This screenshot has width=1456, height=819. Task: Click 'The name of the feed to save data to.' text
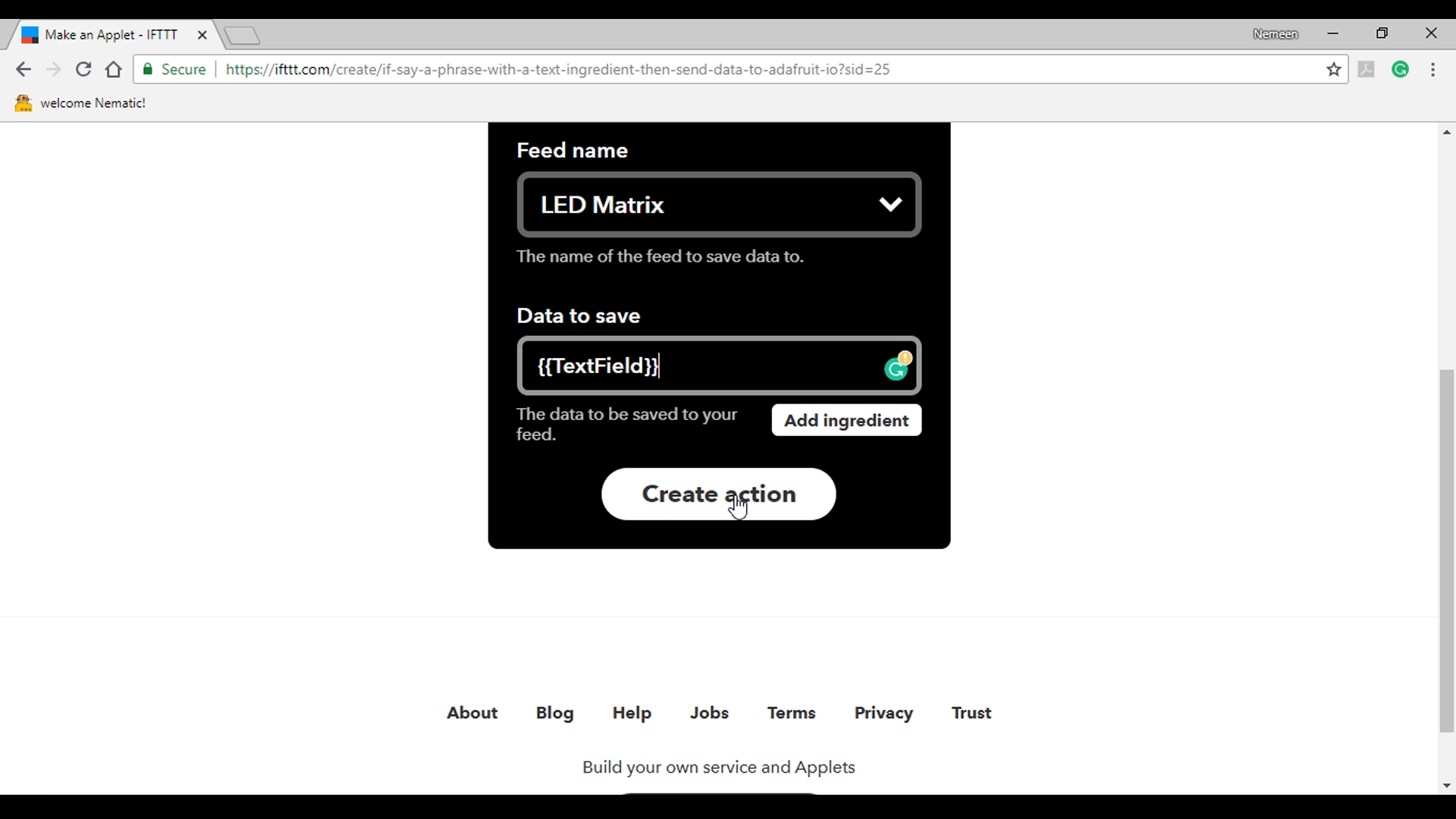(x=660, y=256)
